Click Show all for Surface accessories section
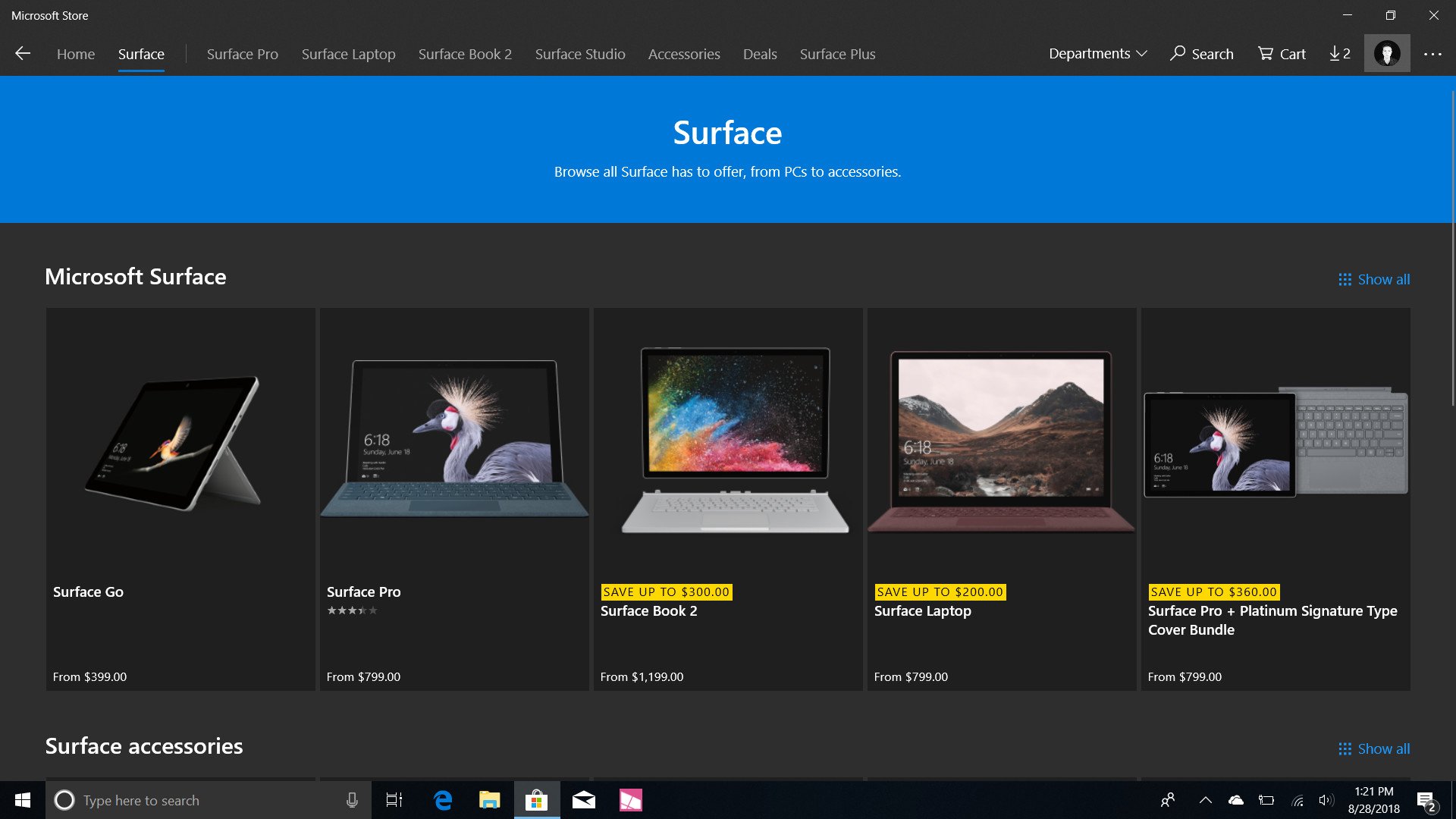Screen dimensions: 1456x819 tap(1375, 748)
